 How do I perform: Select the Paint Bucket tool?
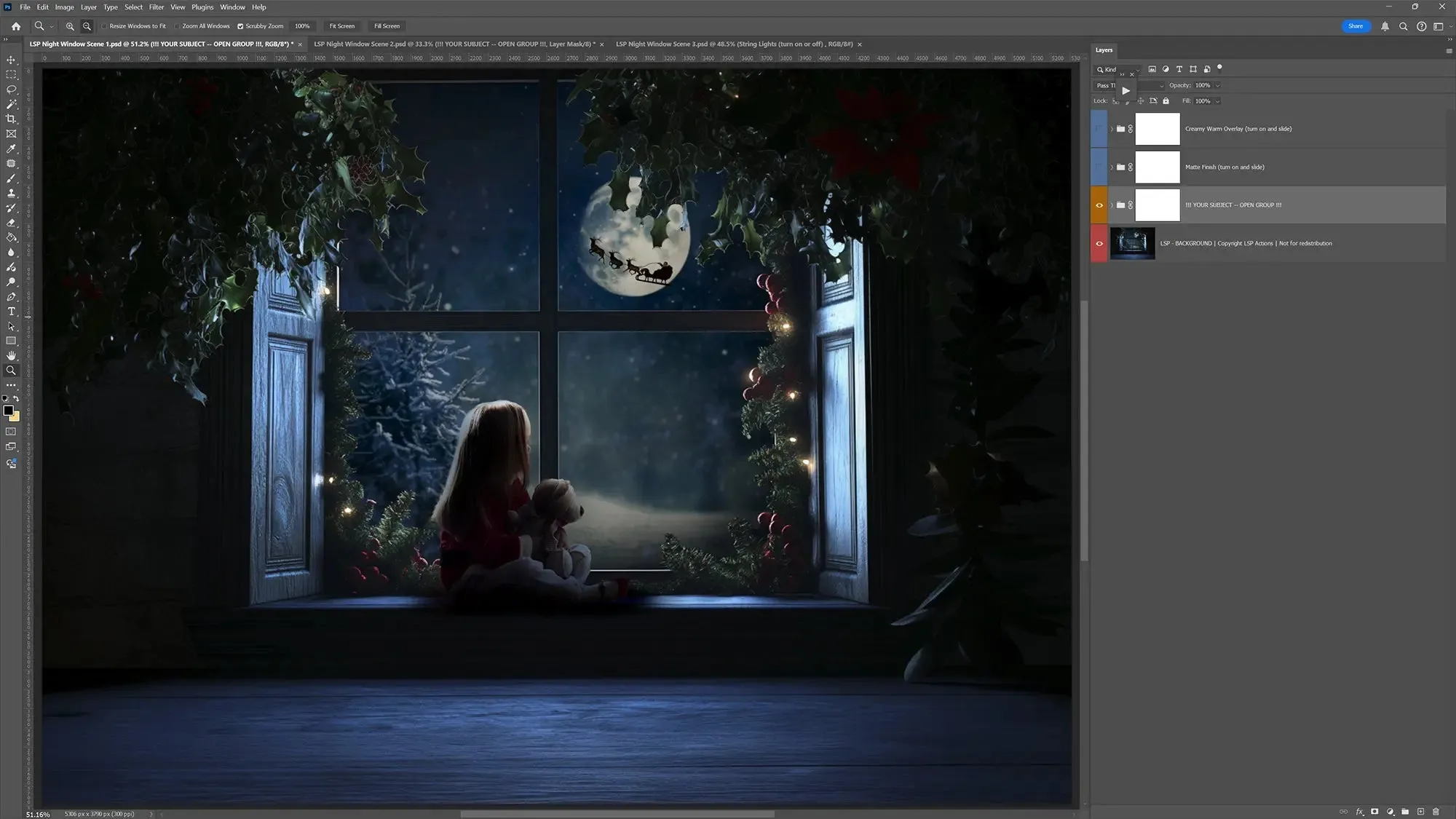[x=11, y=237]
